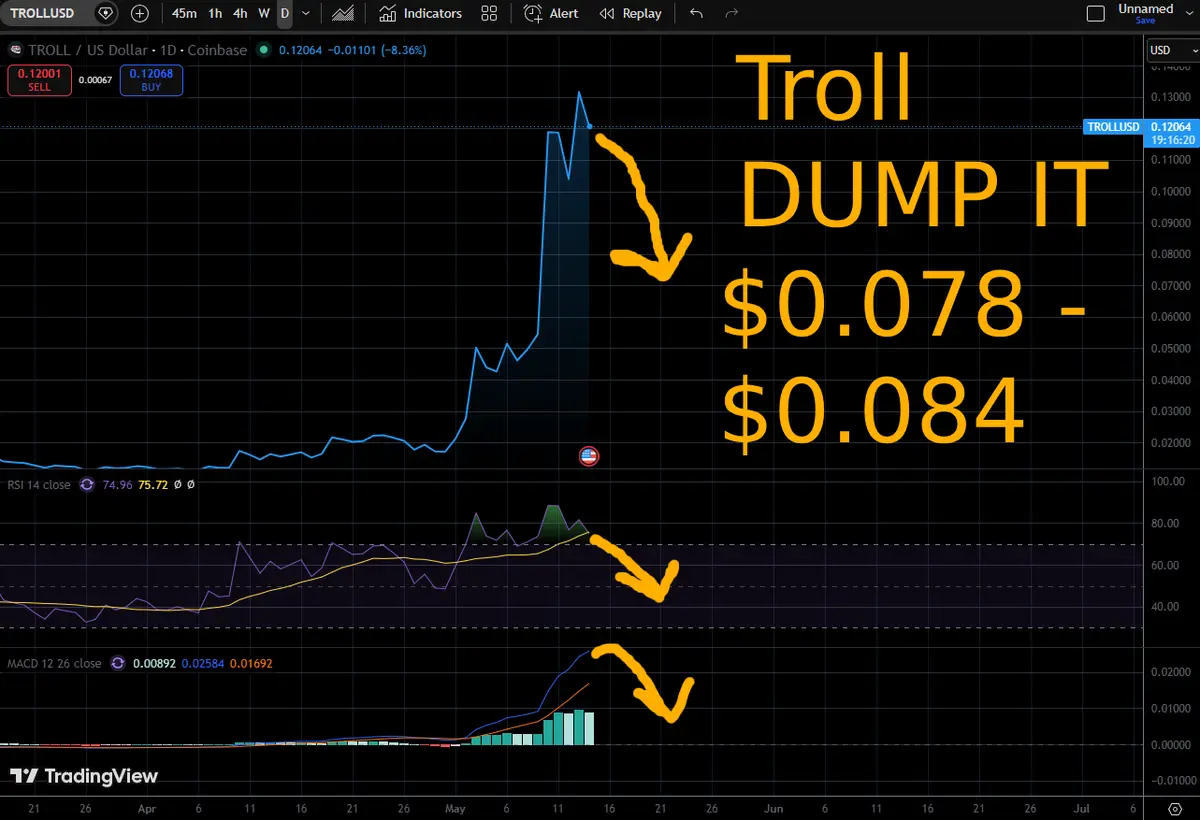Open the TROLLUSD symbol search box

[x=44, y=14]
